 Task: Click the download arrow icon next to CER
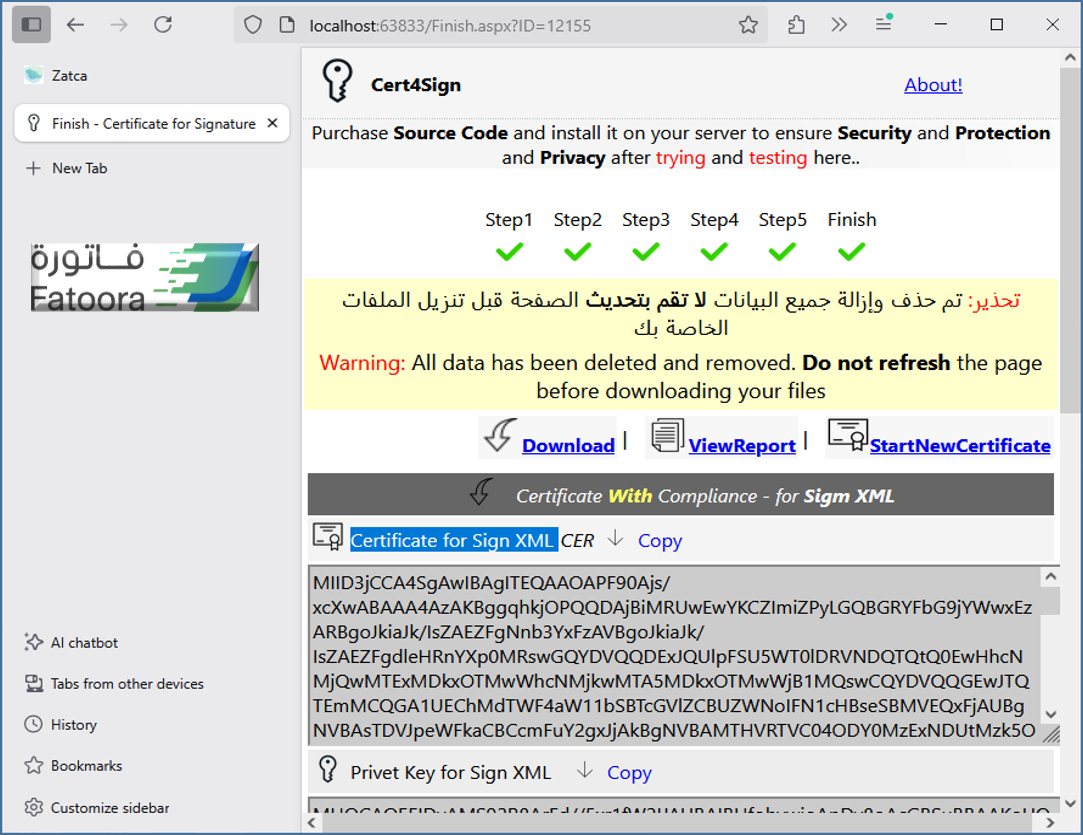pyautogui.click(x=616, y=539)
